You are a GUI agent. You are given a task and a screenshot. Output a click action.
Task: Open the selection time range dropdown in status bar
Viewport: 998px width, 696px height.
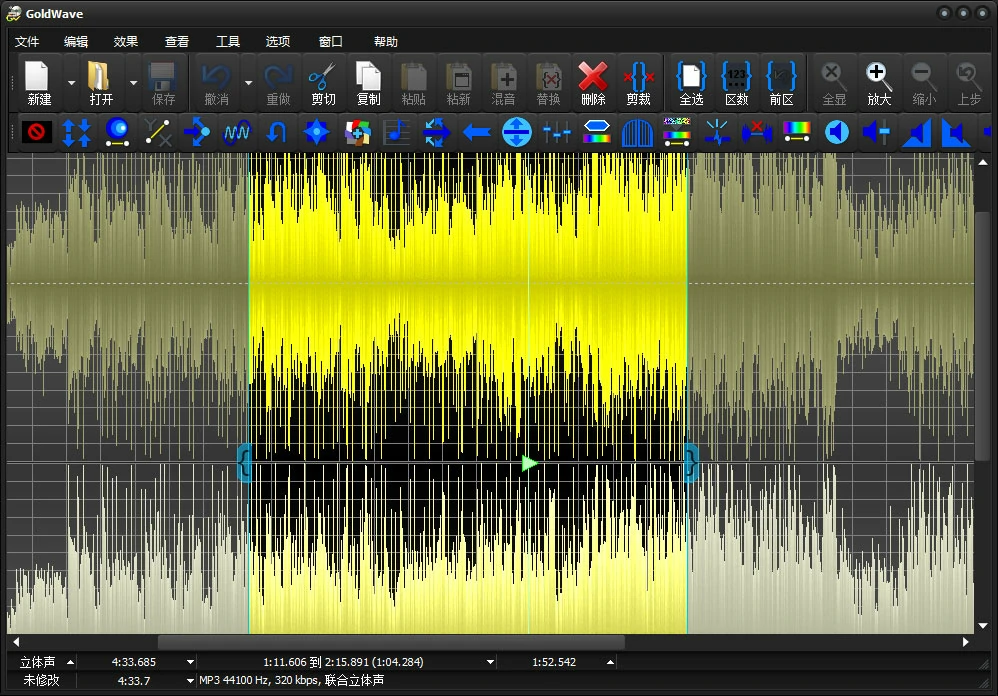pyautogui.click(x=490, y=662)
